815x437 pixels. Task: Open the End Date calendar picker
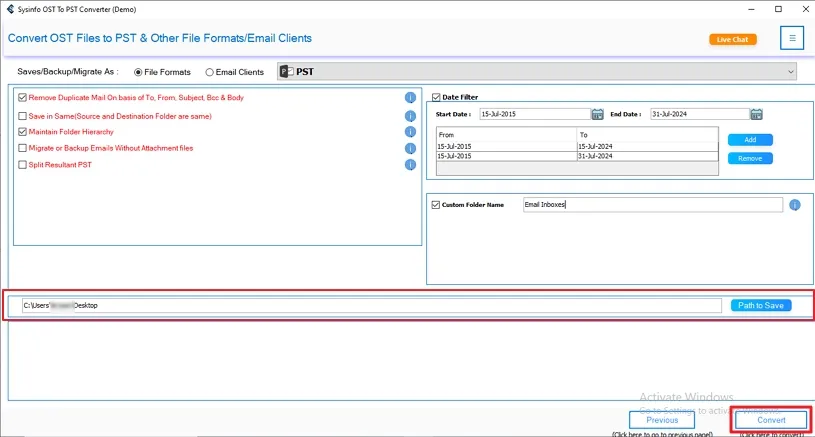point(756,114)
